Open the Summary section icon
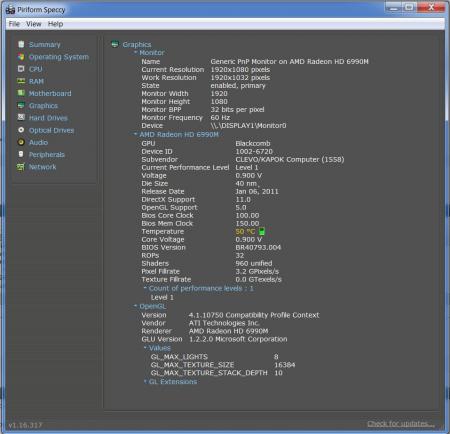Viewport: 450px width, 434px height. [x=21, y=44]
